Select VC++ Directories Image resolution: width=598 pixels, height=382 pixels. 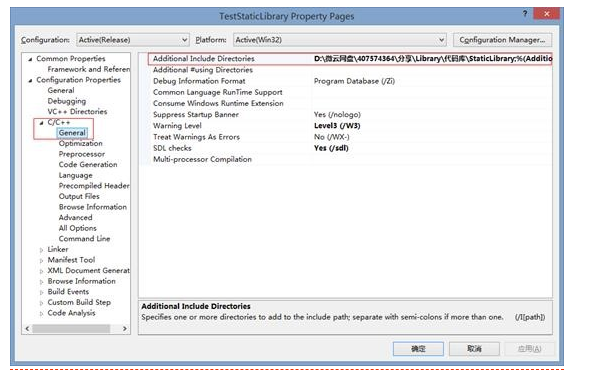pyautogui.click(x=77, y=112)
